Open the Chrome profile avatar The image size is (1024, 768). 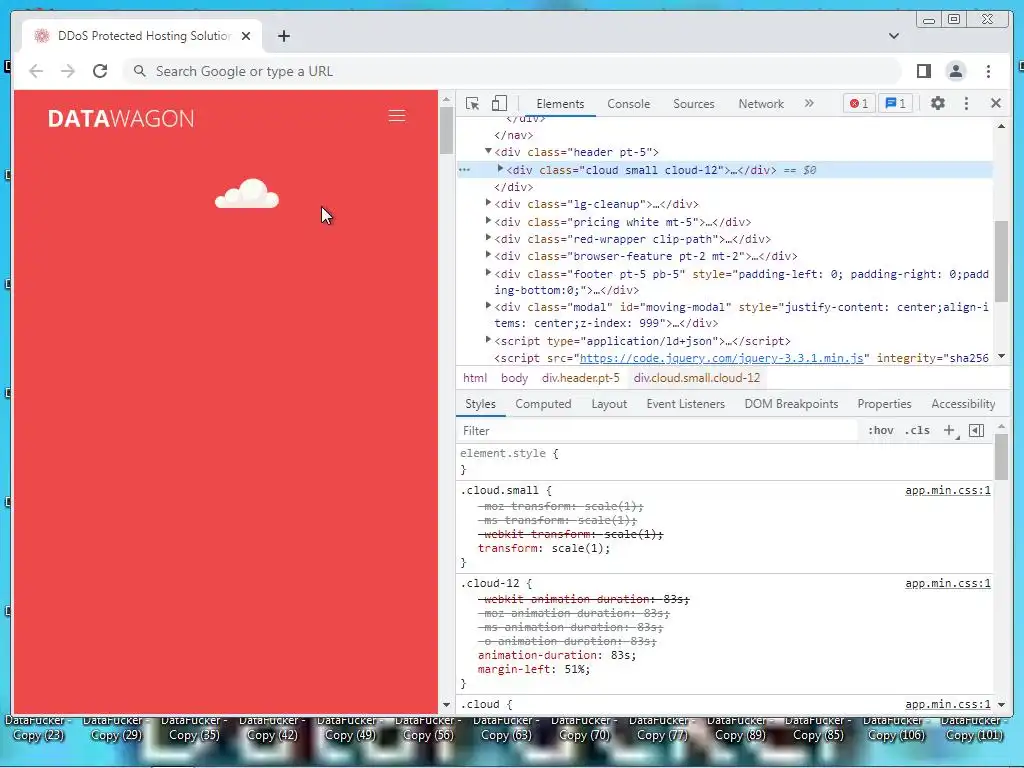pos(955,71)
